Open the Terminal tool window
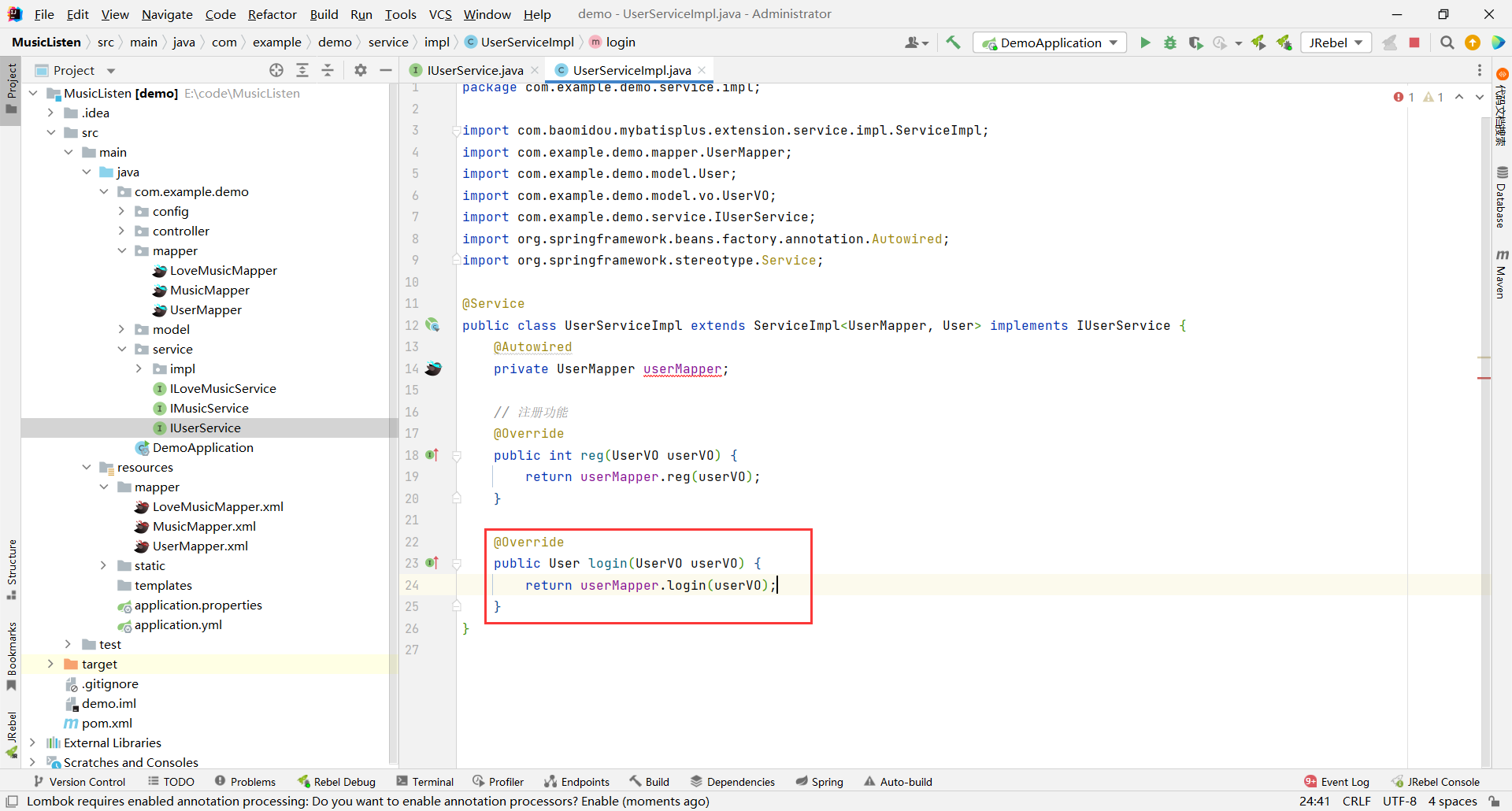 (425, 781)
